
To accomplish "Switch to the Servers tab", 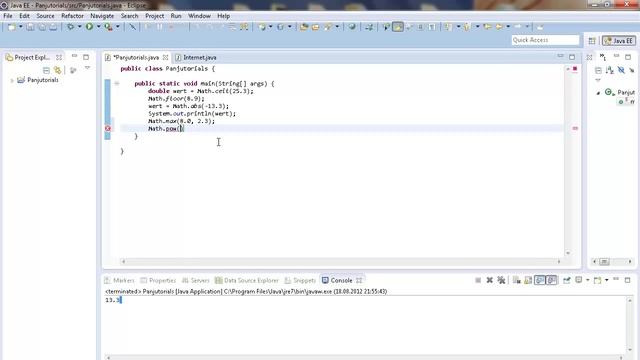I will tap(196, 280).
